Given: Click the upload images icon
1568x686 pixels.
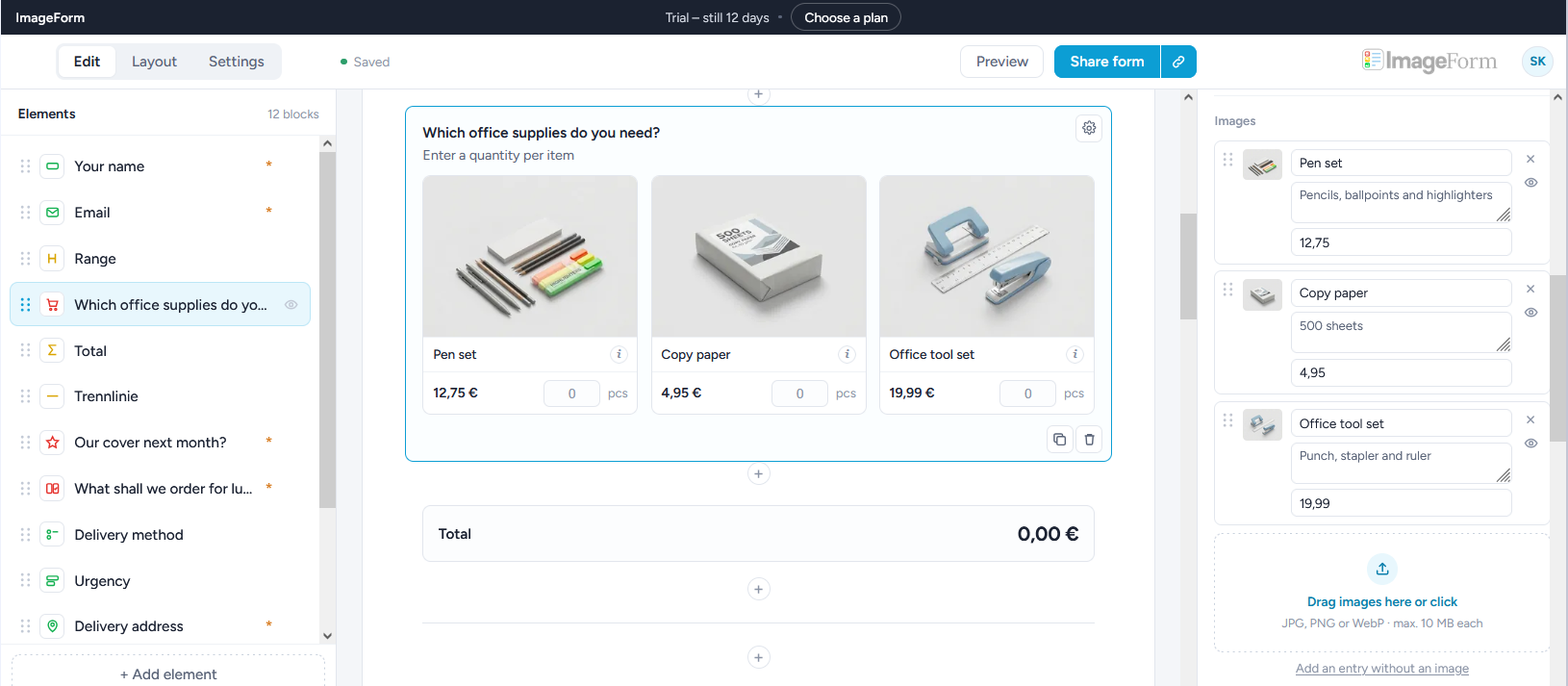Looking at the screenshot, I should 1382,569.
